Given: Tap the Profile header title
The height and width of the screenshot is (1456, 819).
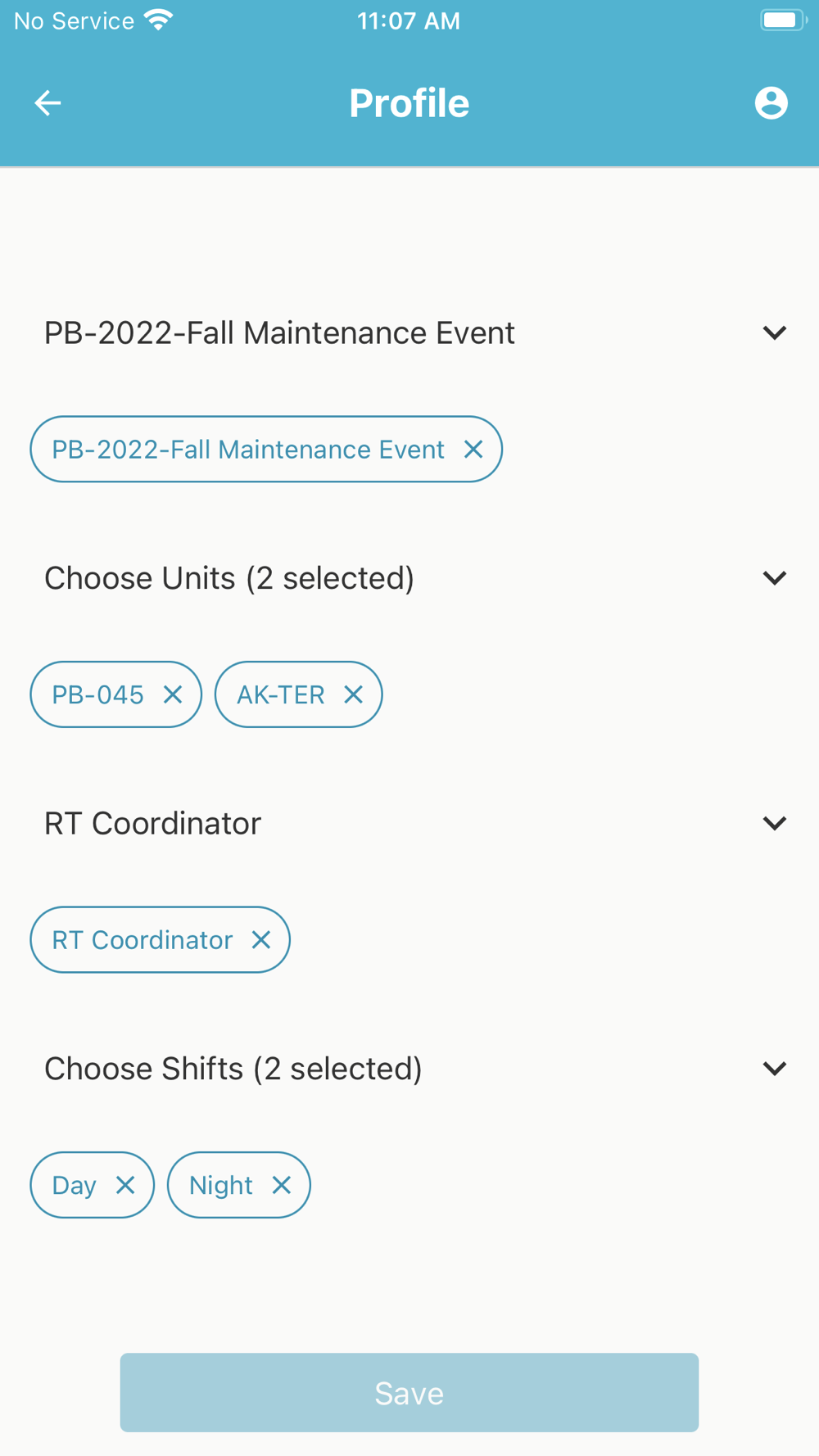Looking at the screenshot, I should (x=409, y=103).
